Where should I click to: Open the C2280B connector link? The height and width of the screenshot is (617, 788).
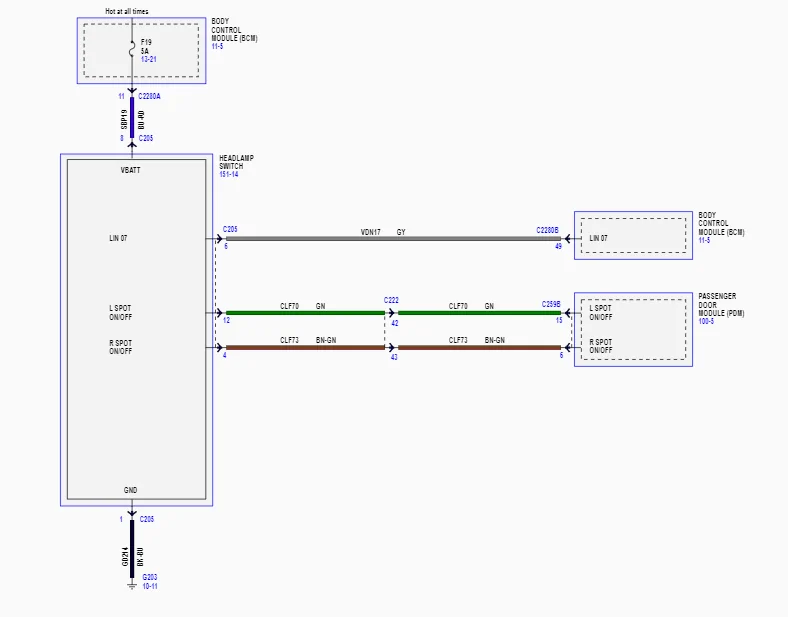(x=547, y=230)
